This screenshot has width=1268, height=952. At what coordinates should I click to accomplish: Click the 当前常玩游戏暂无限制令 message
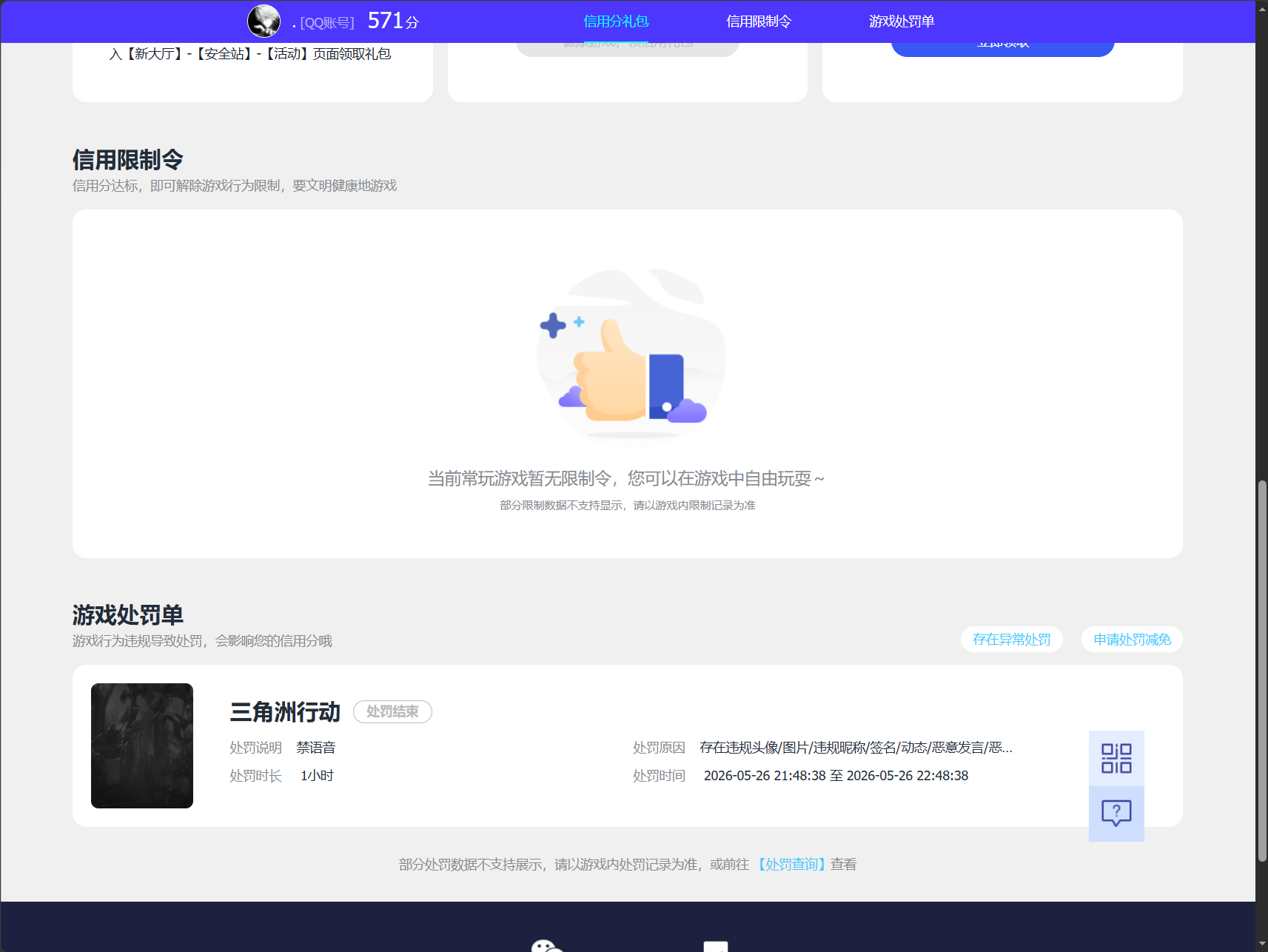[x=626, y=479]
